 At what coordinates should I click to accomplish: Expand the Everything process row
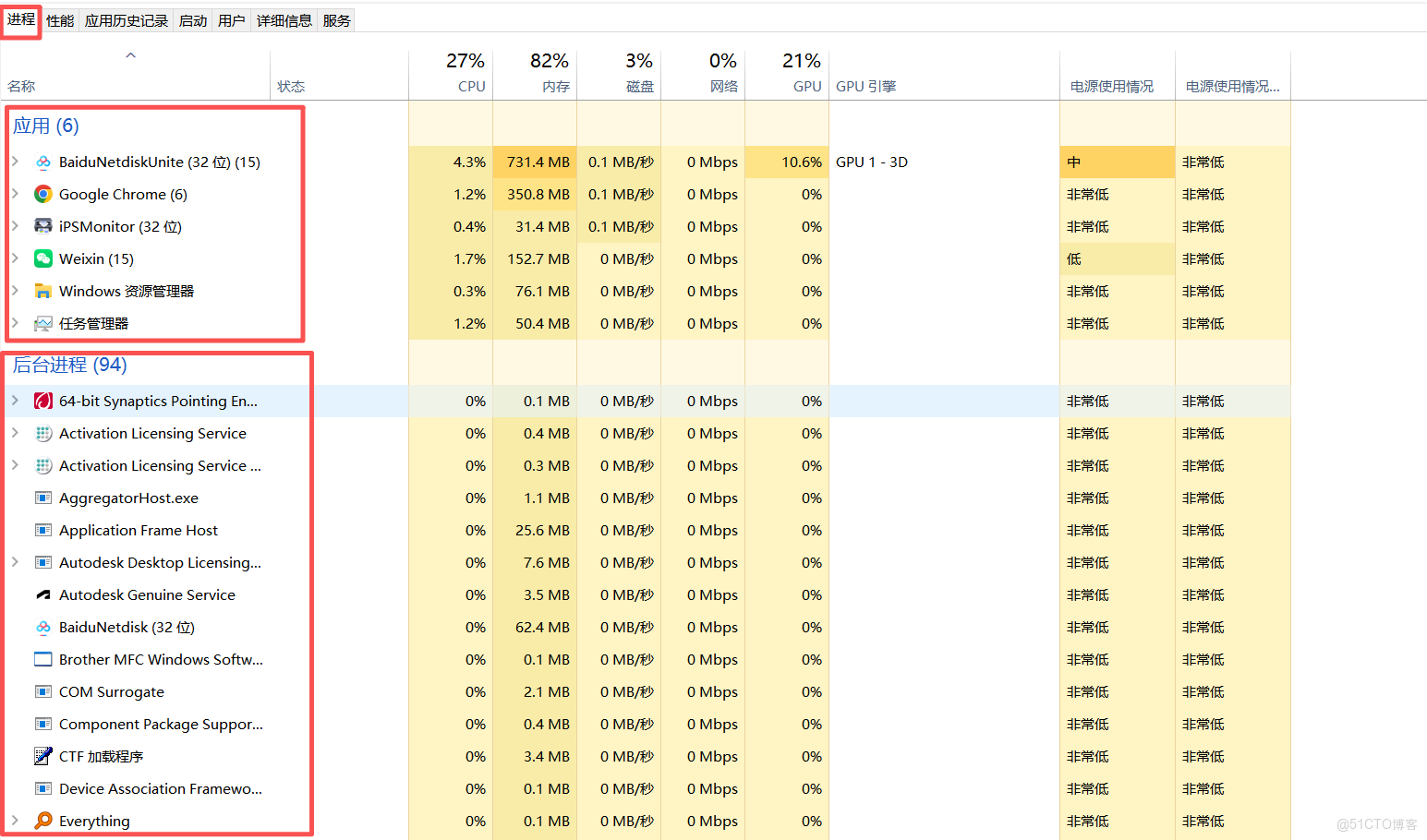click(15, 821)
